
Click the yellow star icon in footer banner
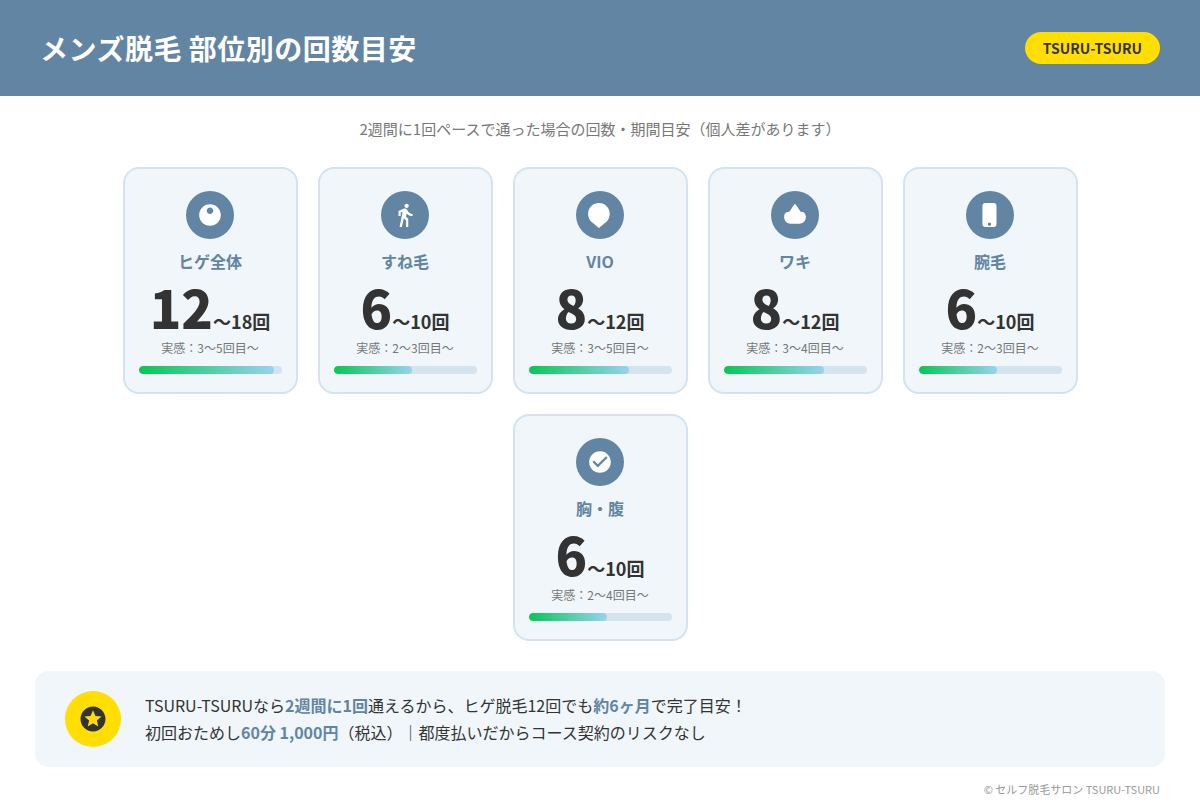(x=93, y=719)
